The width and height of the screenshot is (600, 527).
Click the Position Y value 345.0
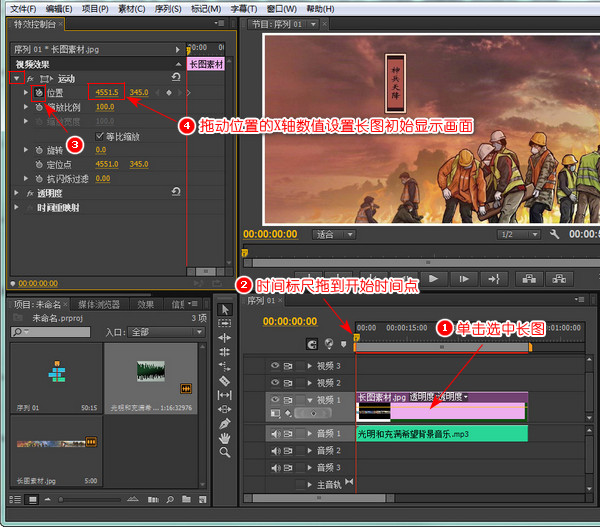[139, 92]
